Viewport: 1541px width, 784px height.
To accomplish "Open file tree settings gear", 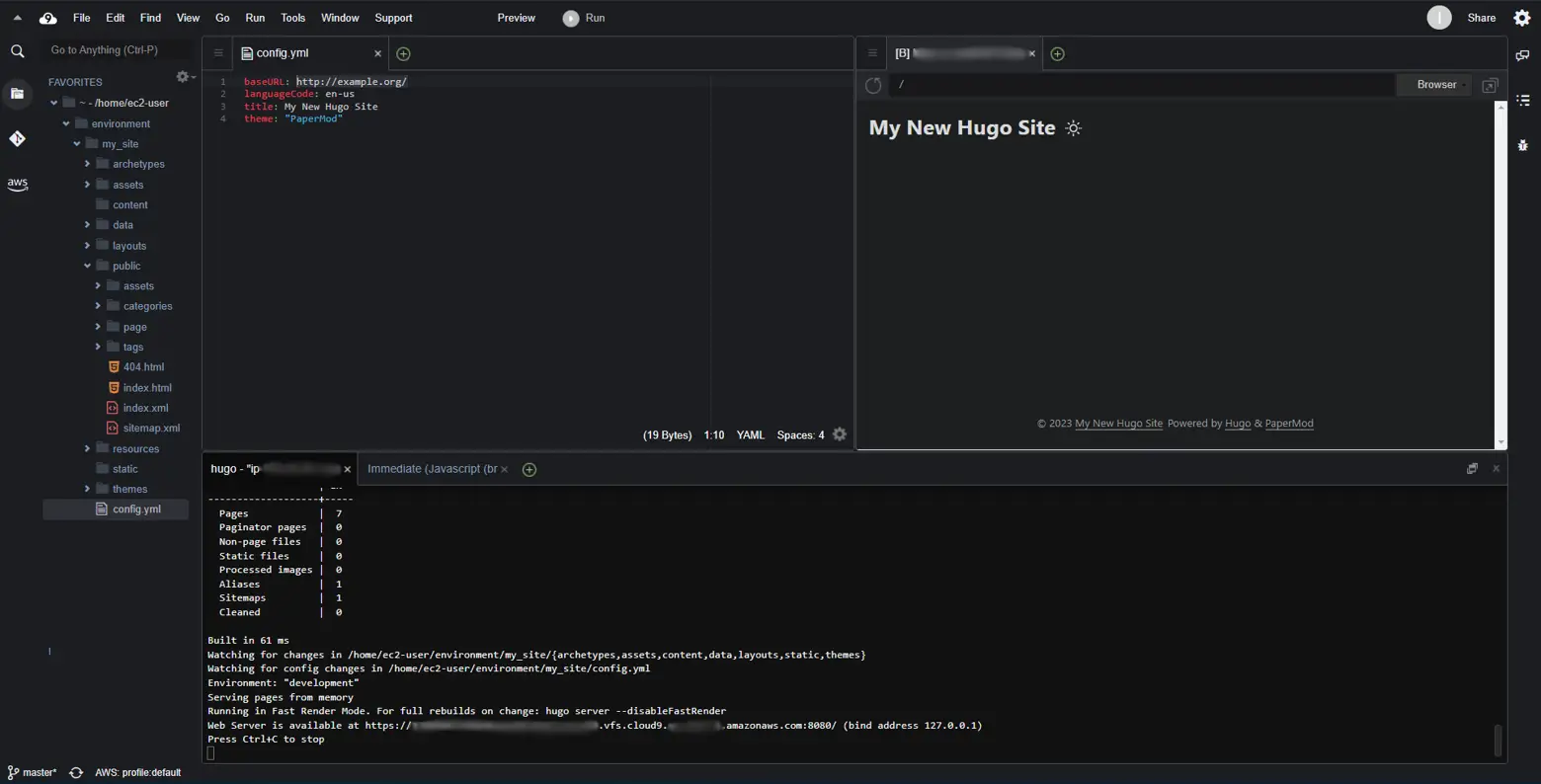I will 185,77.
